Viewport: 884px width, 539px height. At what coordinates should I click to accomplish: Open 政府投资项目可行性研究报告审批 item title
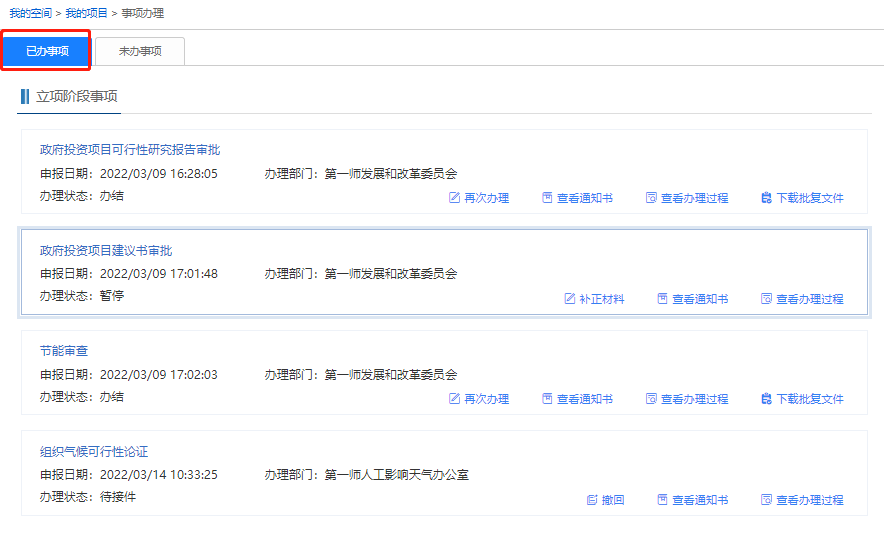(130, 150)
